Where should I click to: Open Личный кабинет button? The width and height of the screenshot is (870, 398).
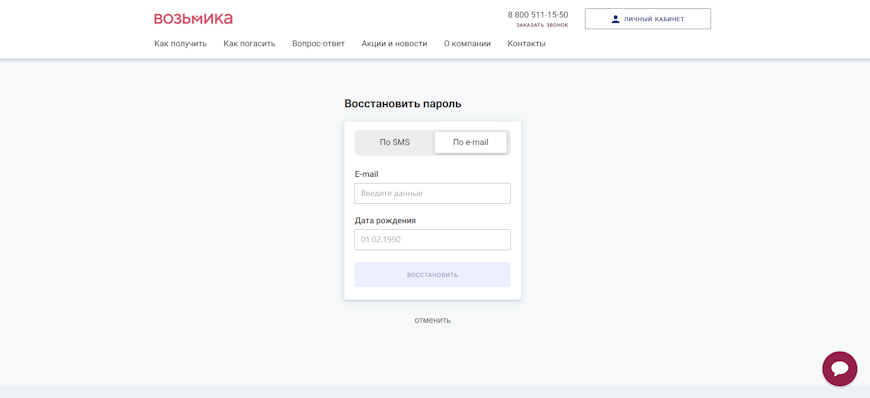[x=648, y=19]
